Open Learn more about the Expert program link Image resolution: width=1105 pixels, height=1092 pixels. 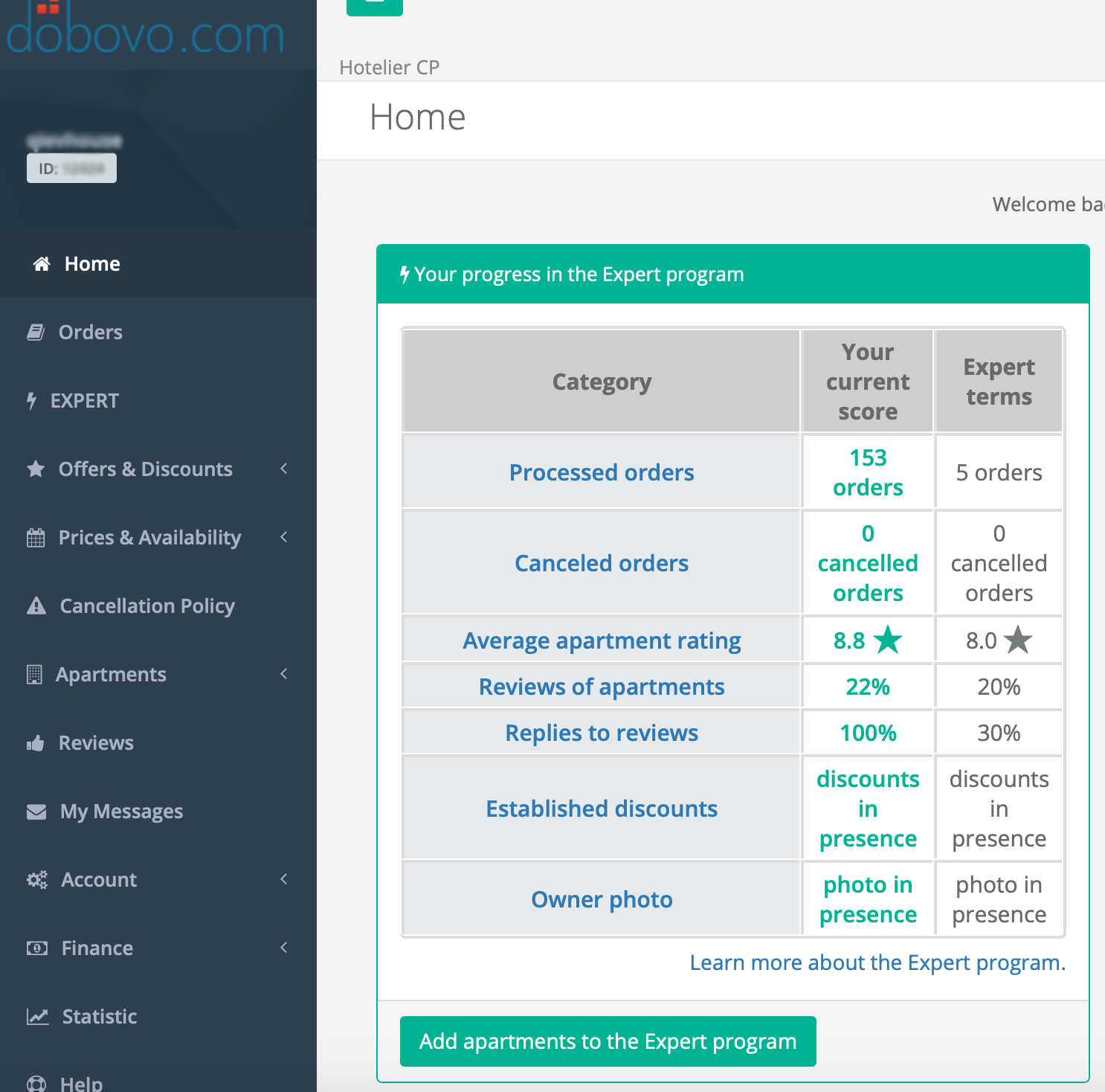pos(877,963)
